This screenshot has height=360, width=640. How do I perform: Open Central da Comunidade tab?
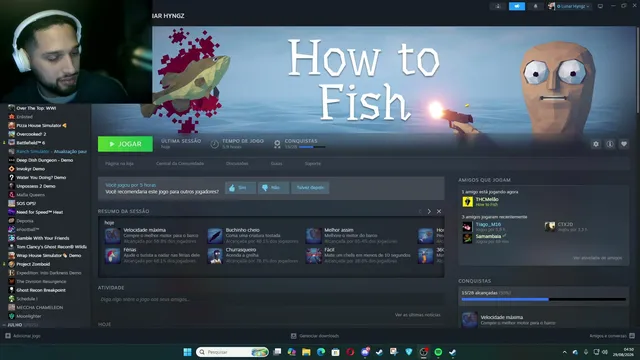[180, 163]
